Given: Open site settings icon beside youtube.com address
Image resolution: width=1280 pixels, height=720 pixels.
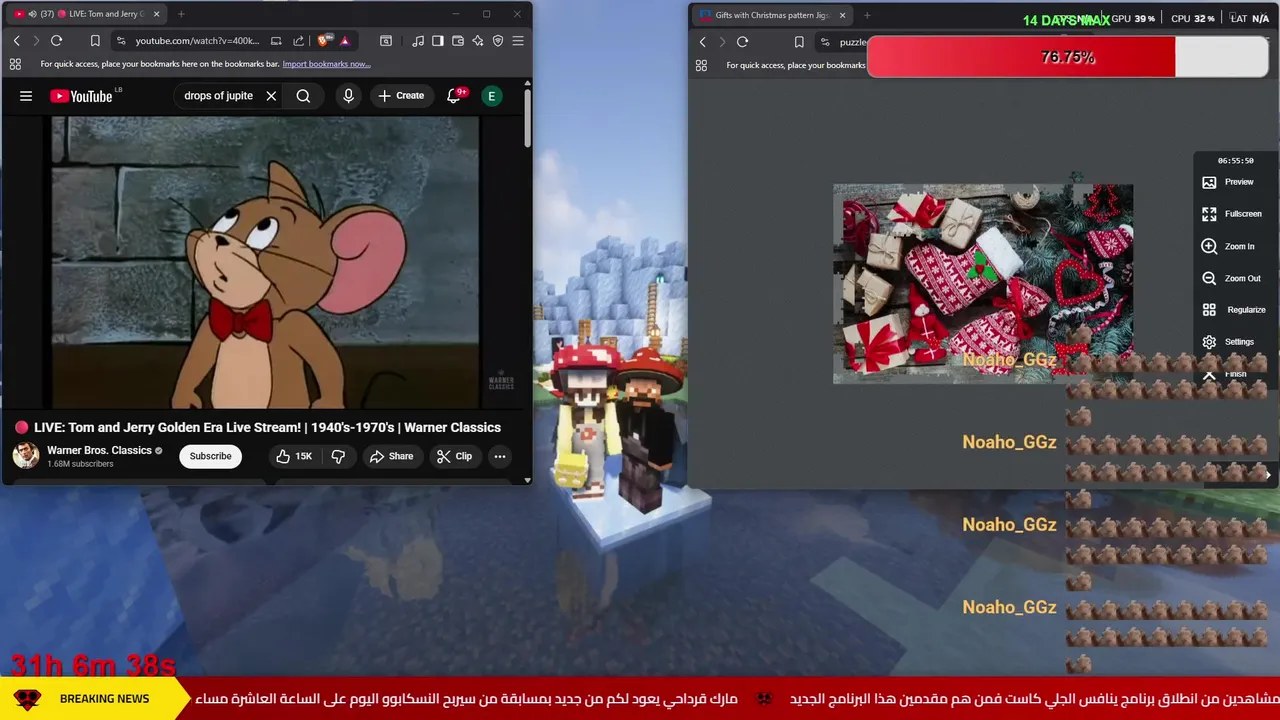Looking at the screenshot, I should click(120, 41).
